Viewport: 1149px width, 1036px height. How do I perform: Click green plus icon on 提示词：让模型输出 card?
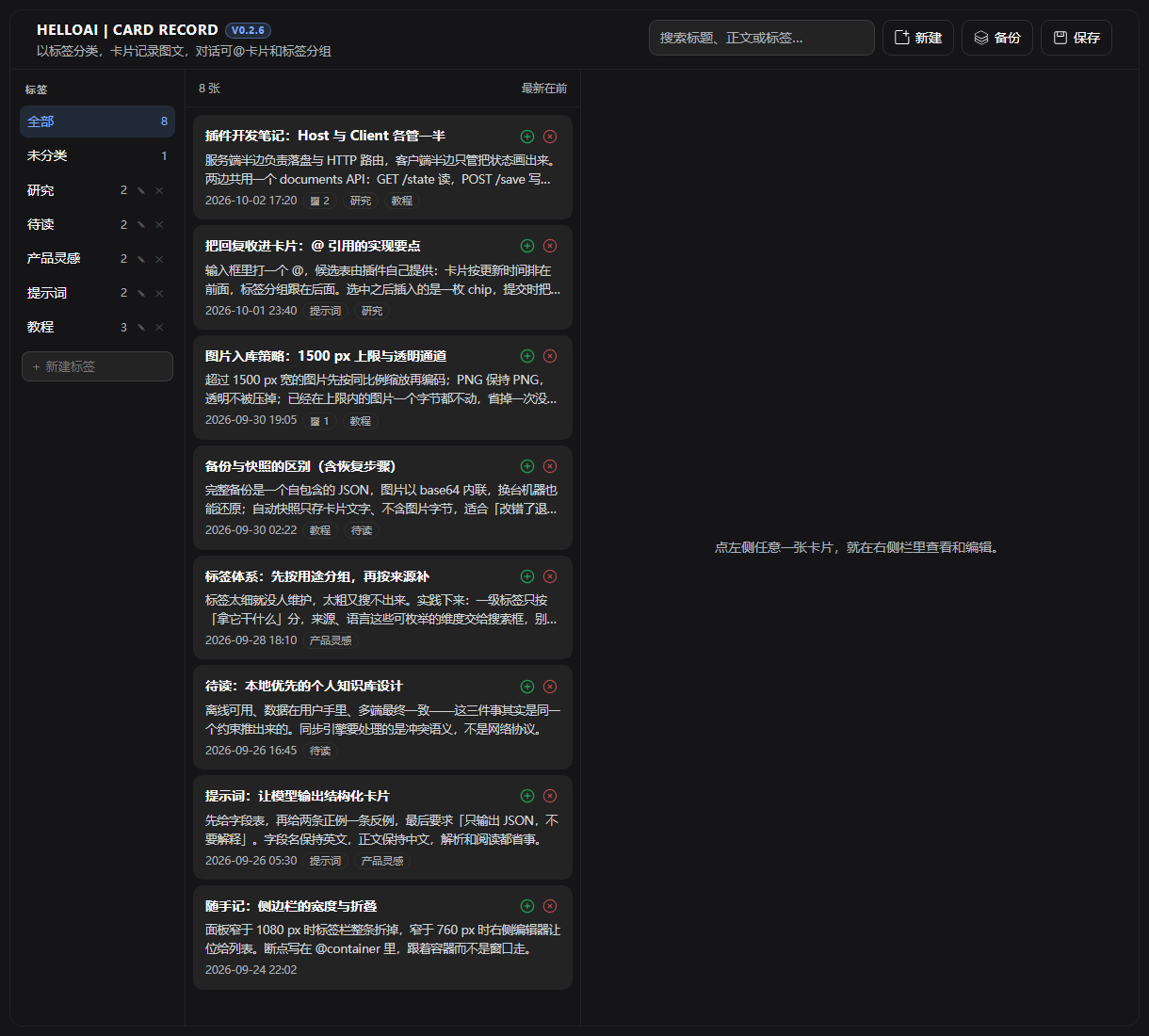[527, 796]
